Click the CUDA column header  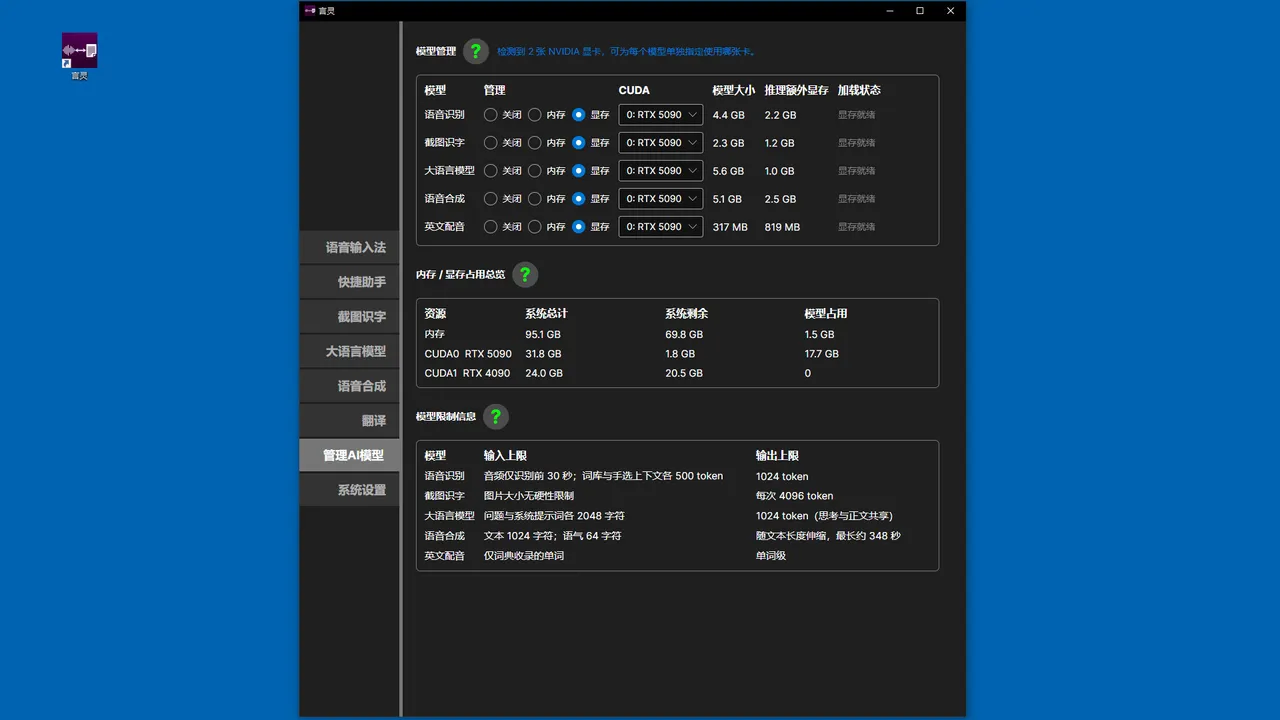click(634, 90)
